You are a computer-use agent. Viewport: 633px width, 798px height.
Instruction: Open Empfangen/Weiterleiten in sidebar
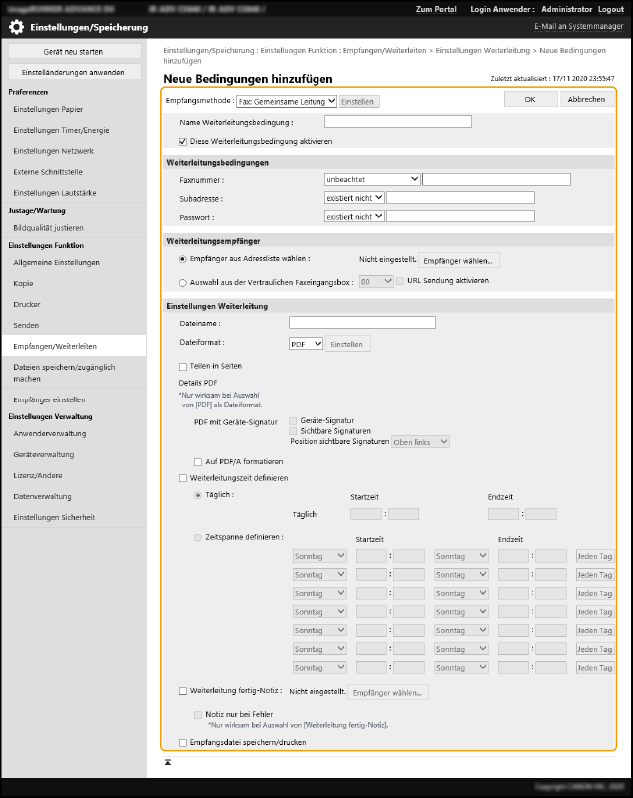[x=55, y=345]
